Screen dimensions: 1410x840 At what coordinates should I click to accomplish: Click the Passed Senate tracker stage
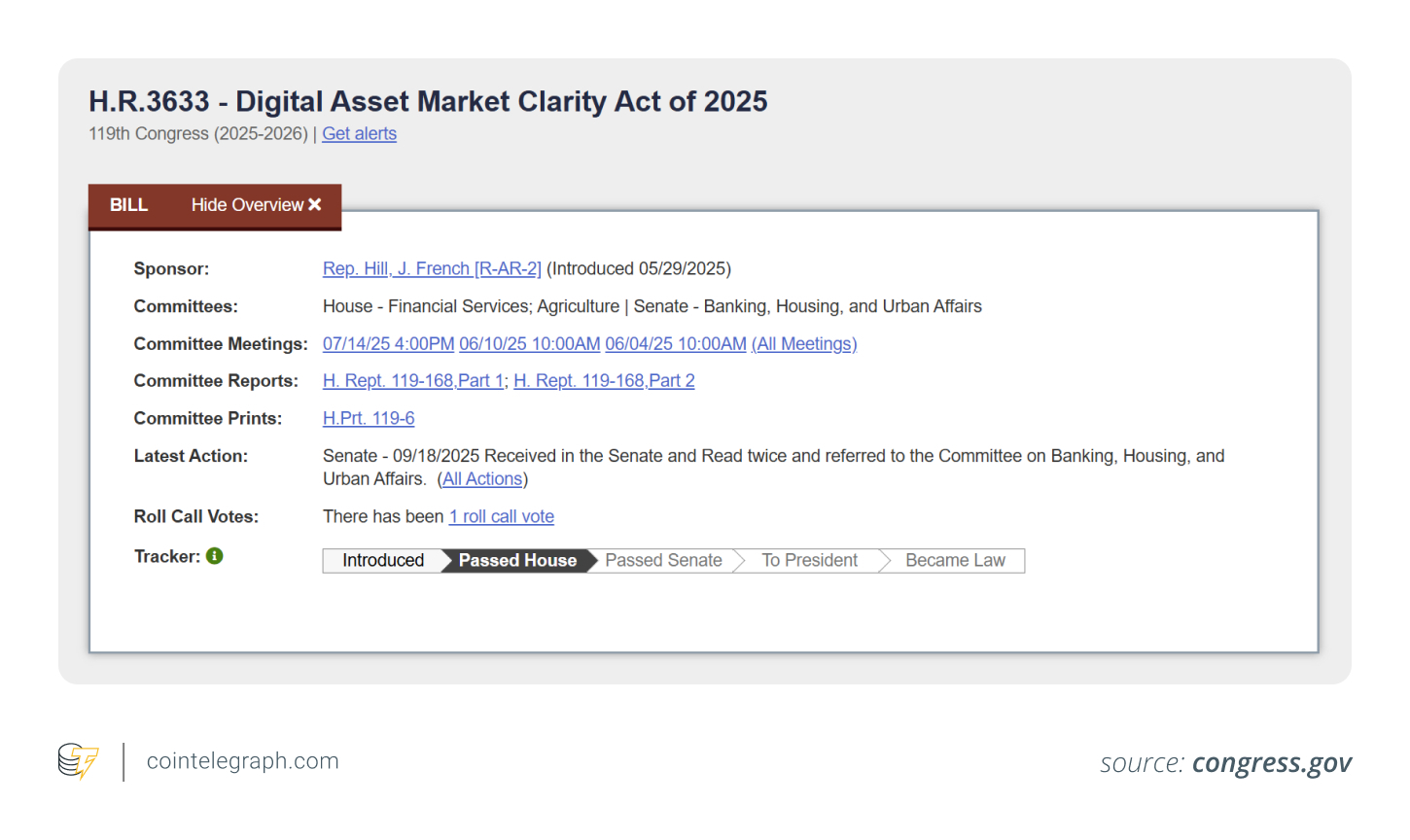click(663, 561)
